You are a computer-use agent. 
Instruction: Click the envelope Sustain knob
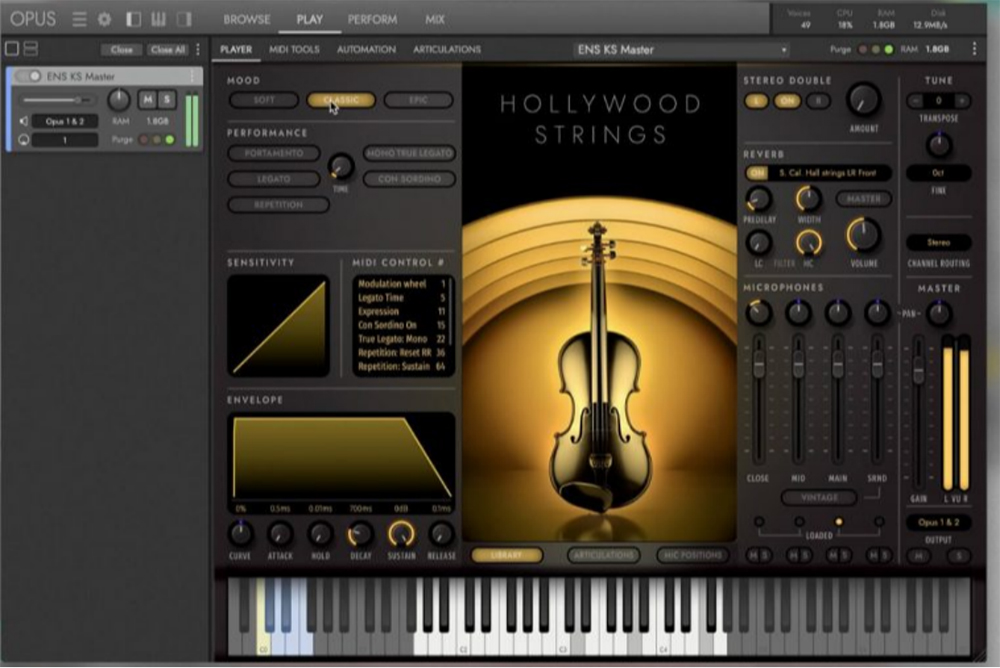(401, 533)
